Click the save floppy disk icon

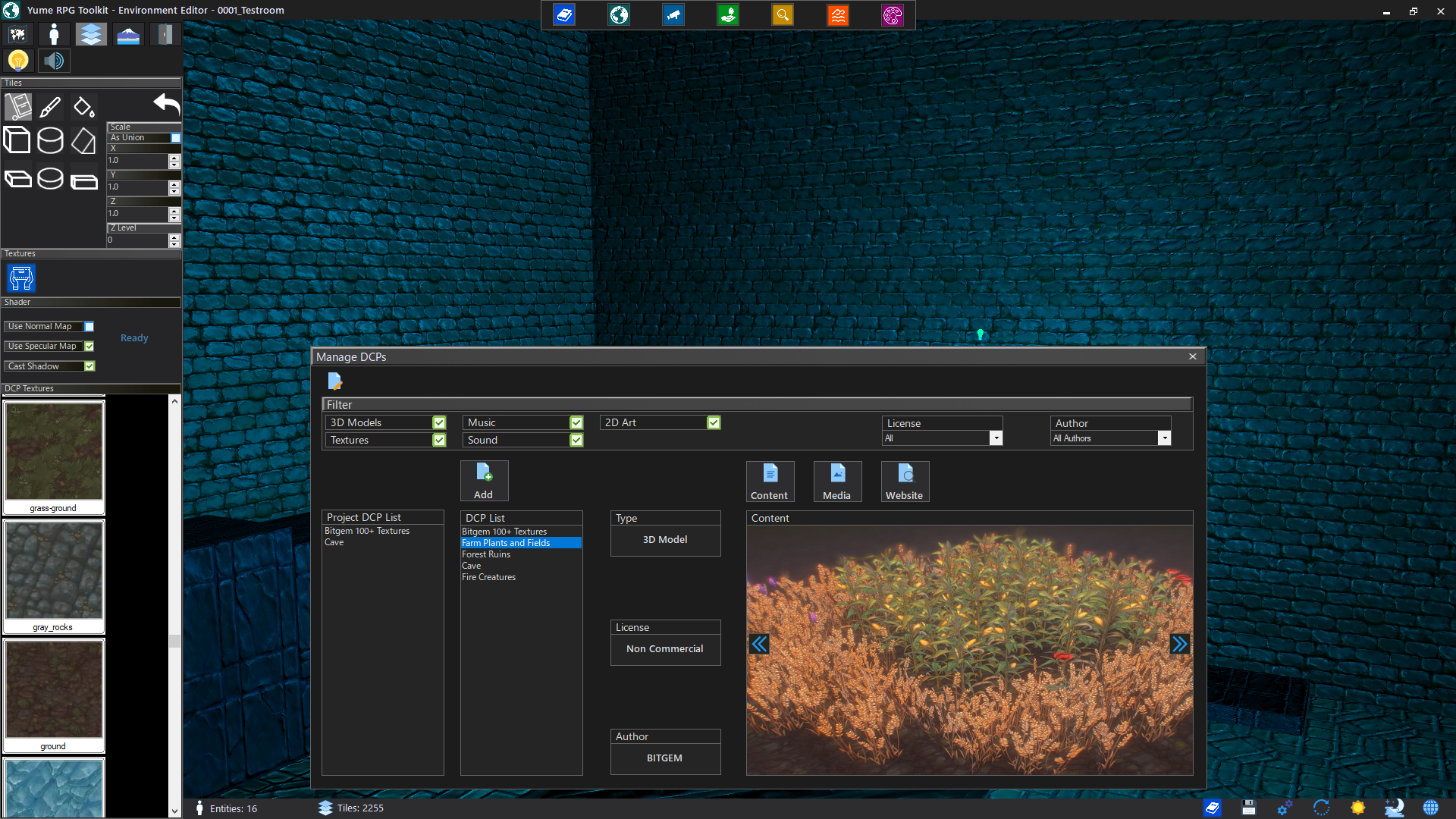(x=1248, y=808)
